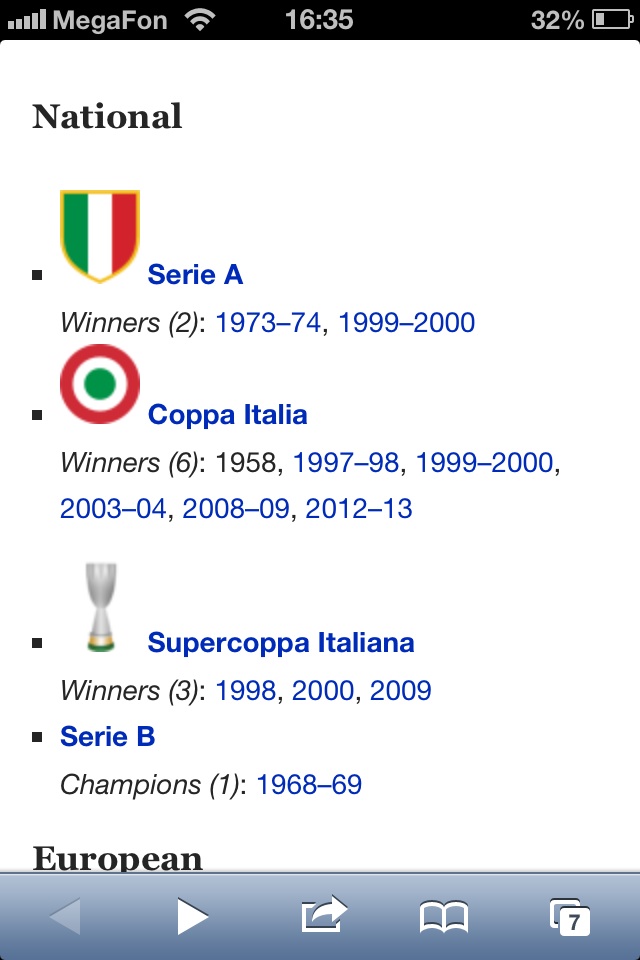Image resolution: width=640 pixels, height=960 pixels.
Task: Tap the status bar clock showing 16:35
Action: [319, 19]
